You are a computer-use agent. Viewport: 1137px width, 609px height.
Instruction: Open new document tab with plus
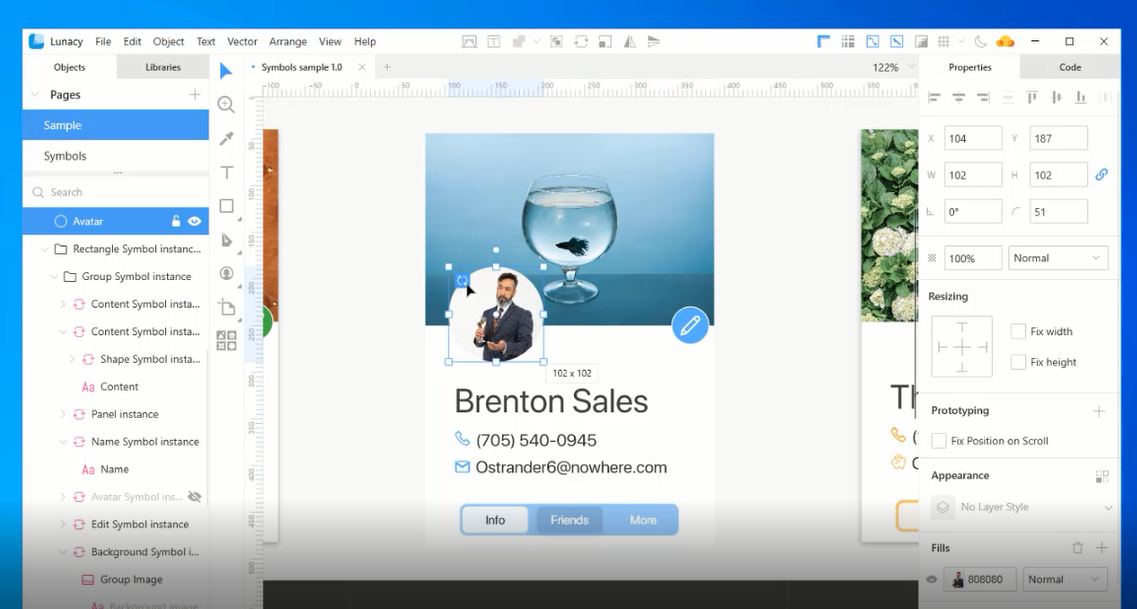click(387, 67)
